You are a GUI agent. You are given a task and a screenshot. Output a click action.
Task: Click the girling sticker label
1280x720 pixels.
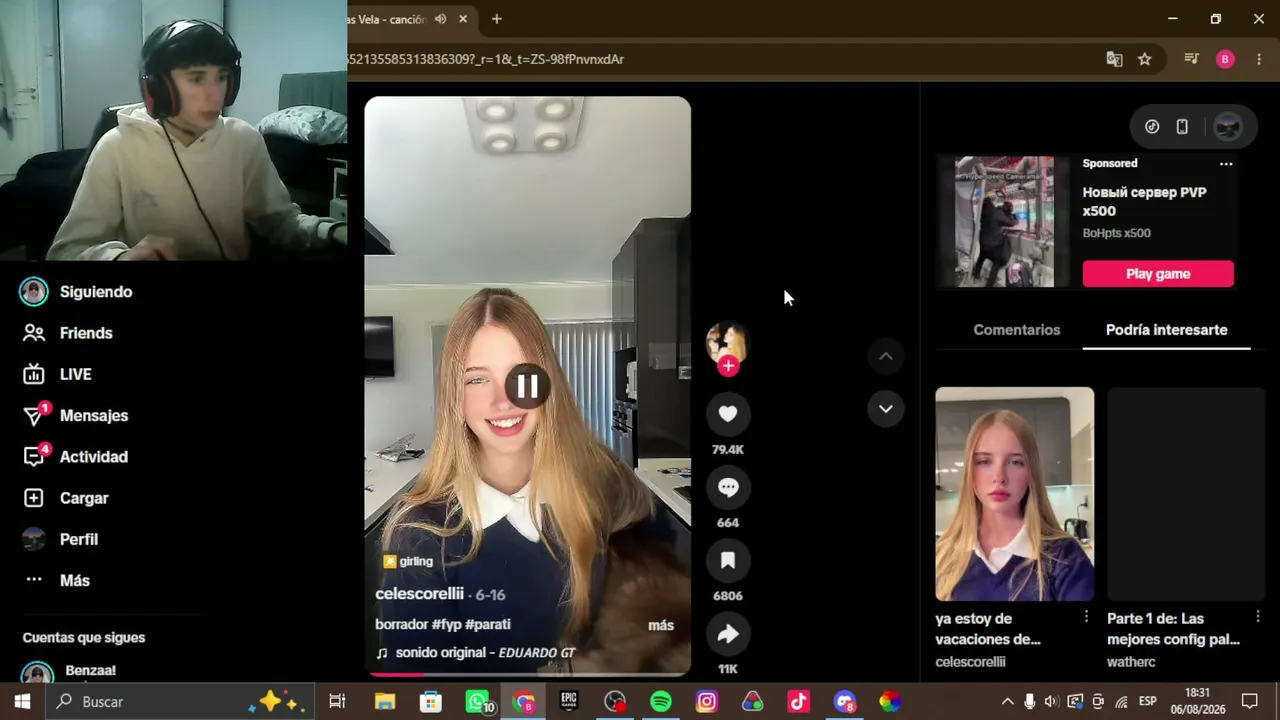click(408, 561)
